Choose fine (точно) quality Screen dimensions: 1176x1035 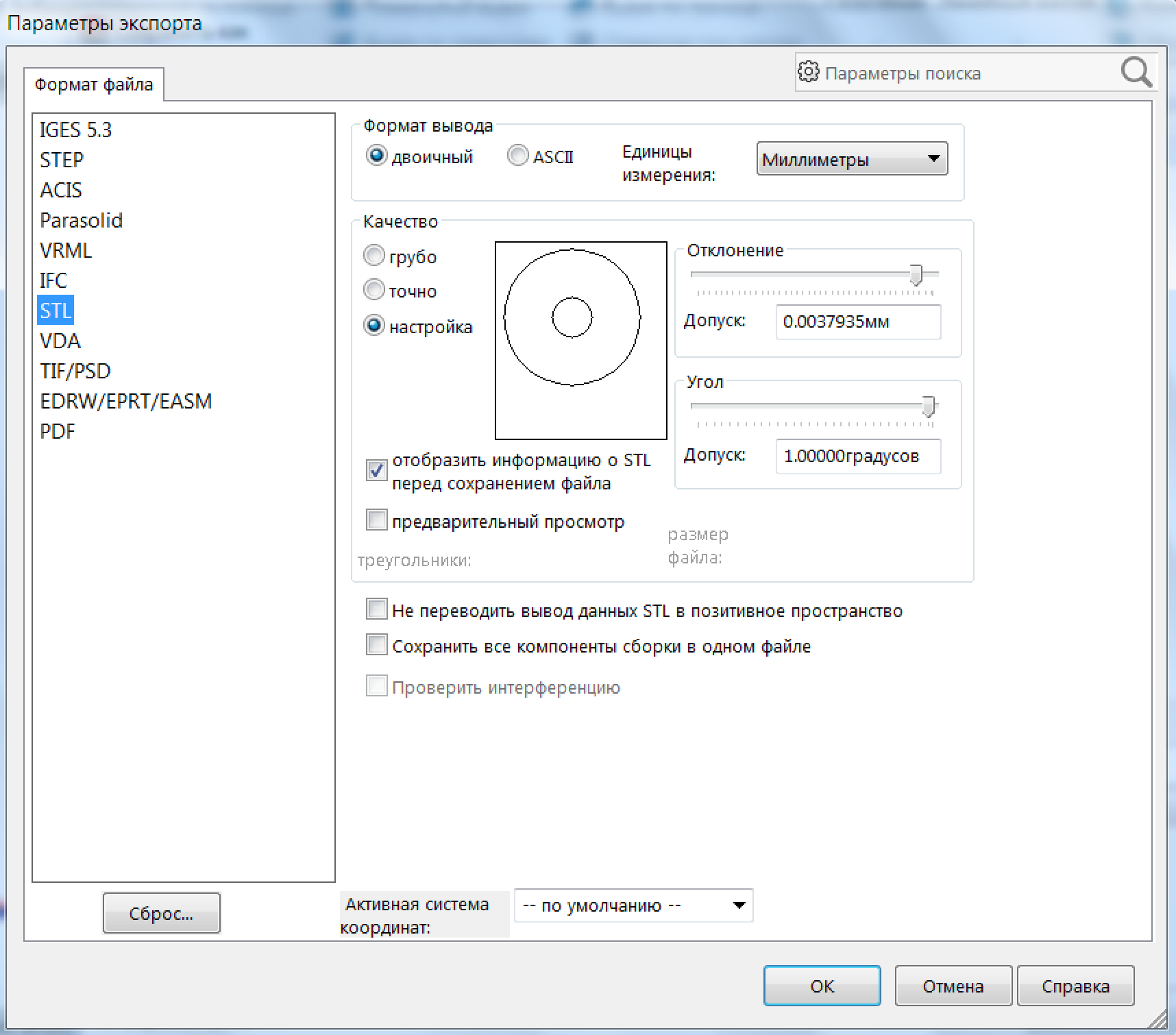[373, 290]
